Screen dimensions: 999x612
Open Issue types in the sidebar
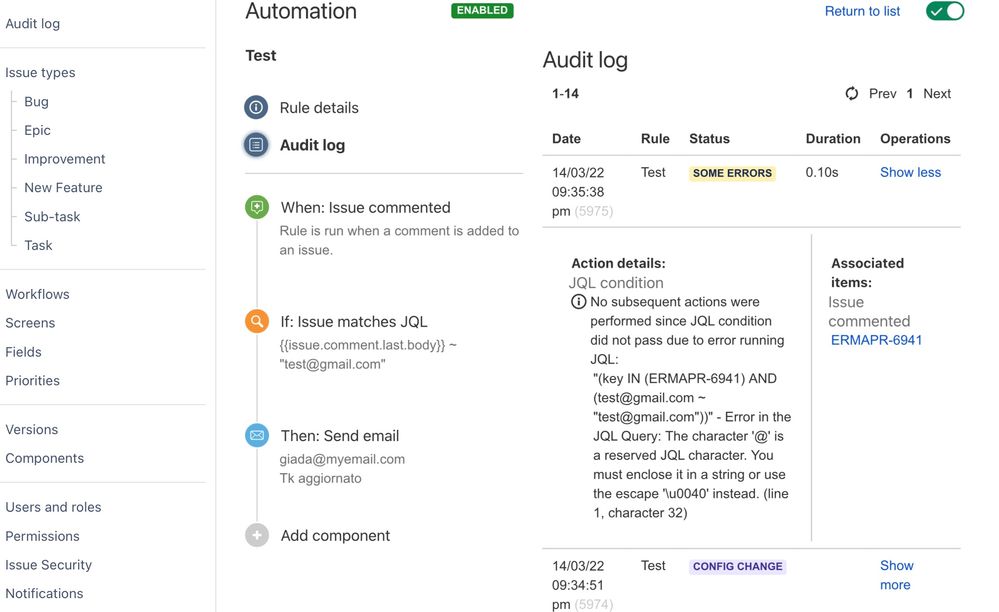coord(40,73)
